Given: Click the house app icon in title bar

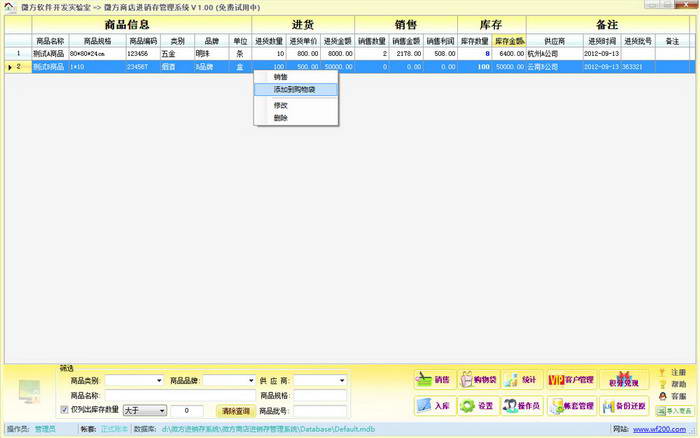Looking at the screenshot, I should pyautogui.click(x=9, y=7).
